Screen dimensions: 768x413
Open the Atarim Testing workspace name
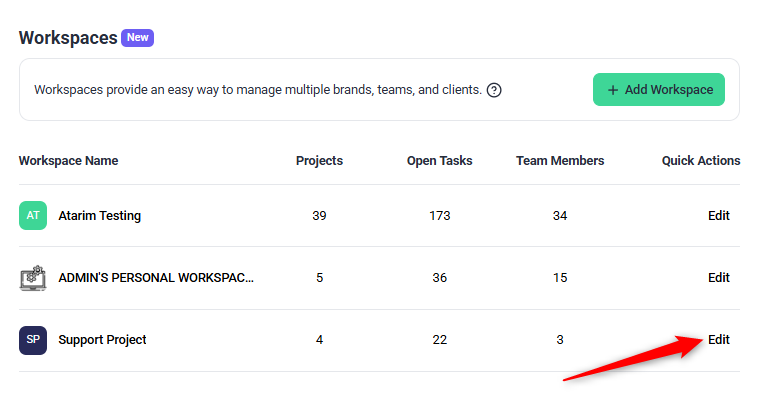click(x=99, y=215)
